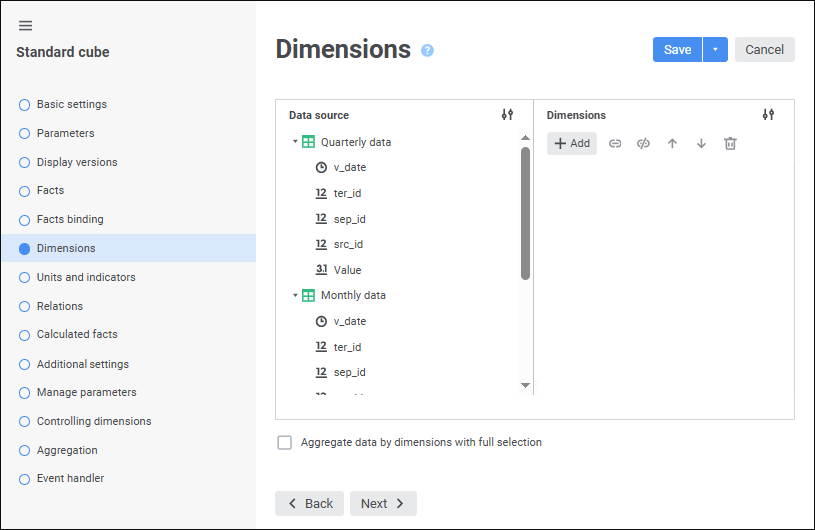Go to Units and indicators page
Screen dimensions: 815x530
click(86, 277)
